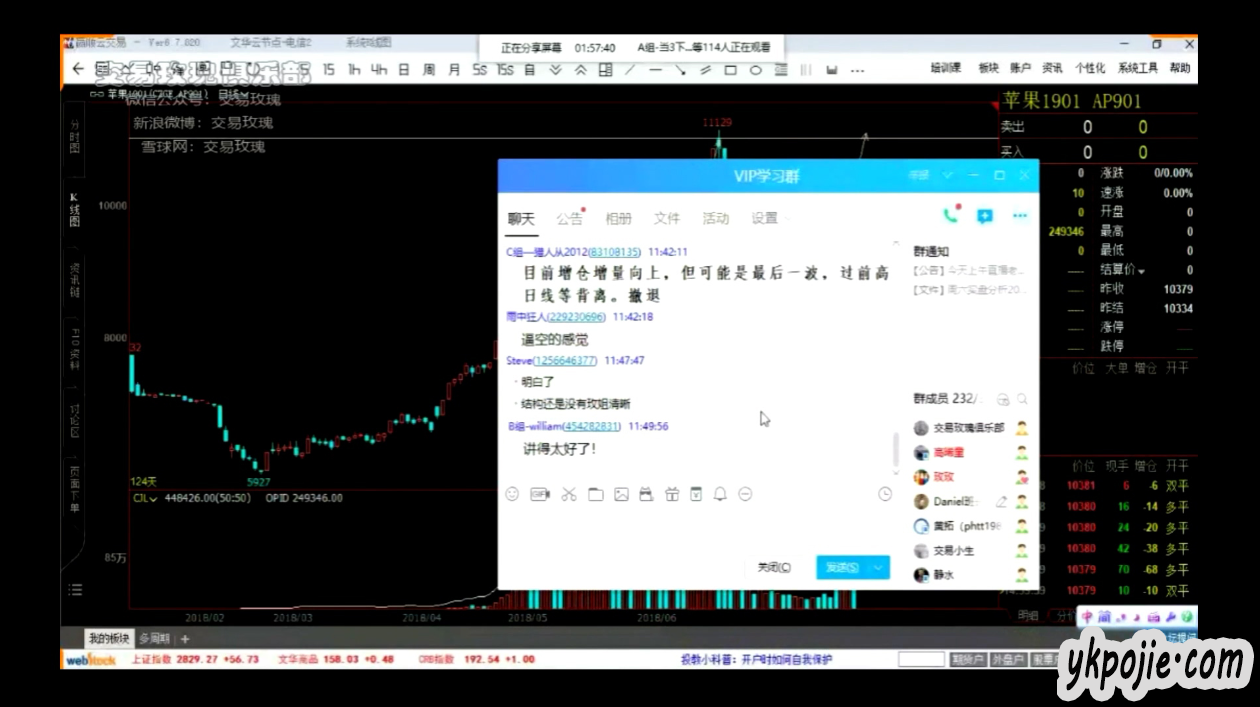The image size is (1260, 707).
Task: Switch to the 文件 files tab
Action: pos(667,218)
